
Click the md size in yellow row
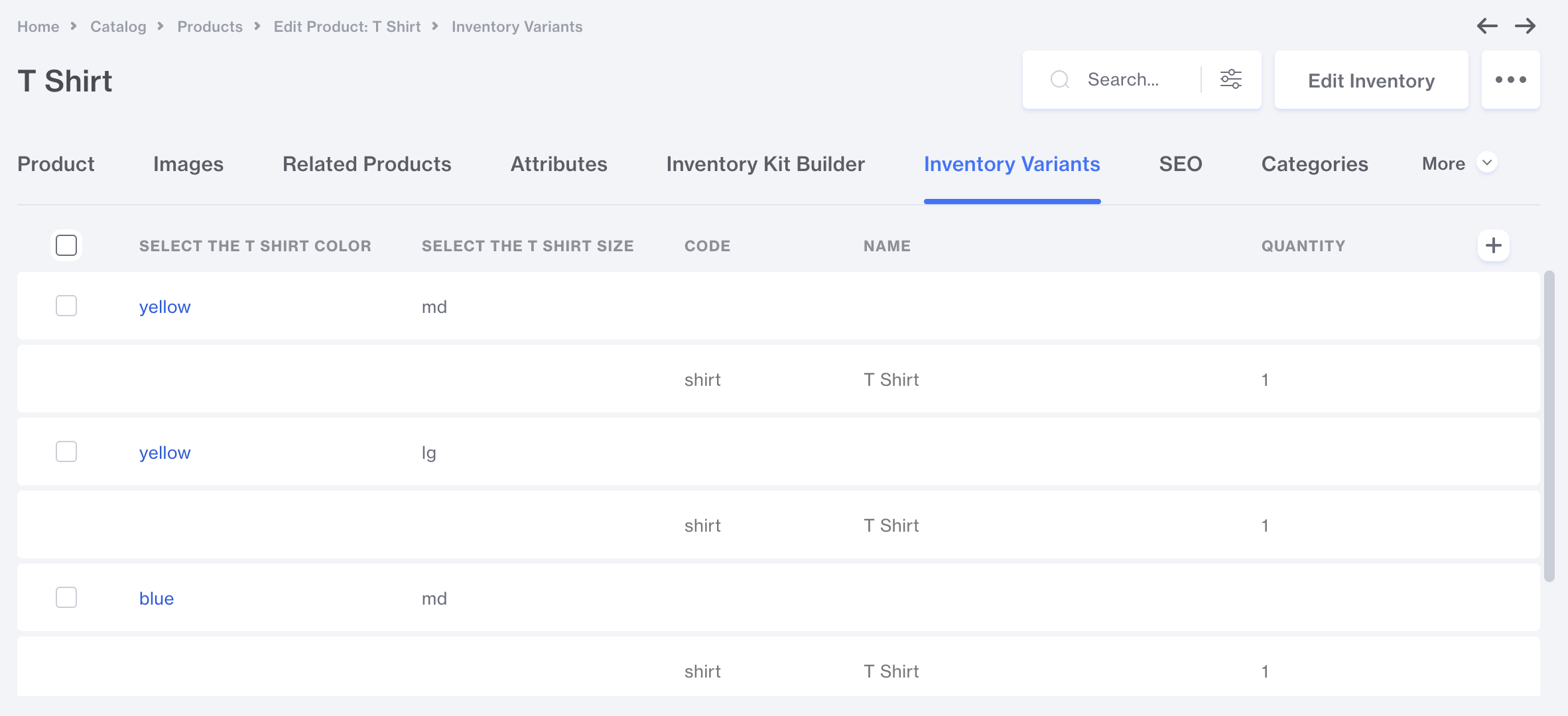(x=434, y=307)
